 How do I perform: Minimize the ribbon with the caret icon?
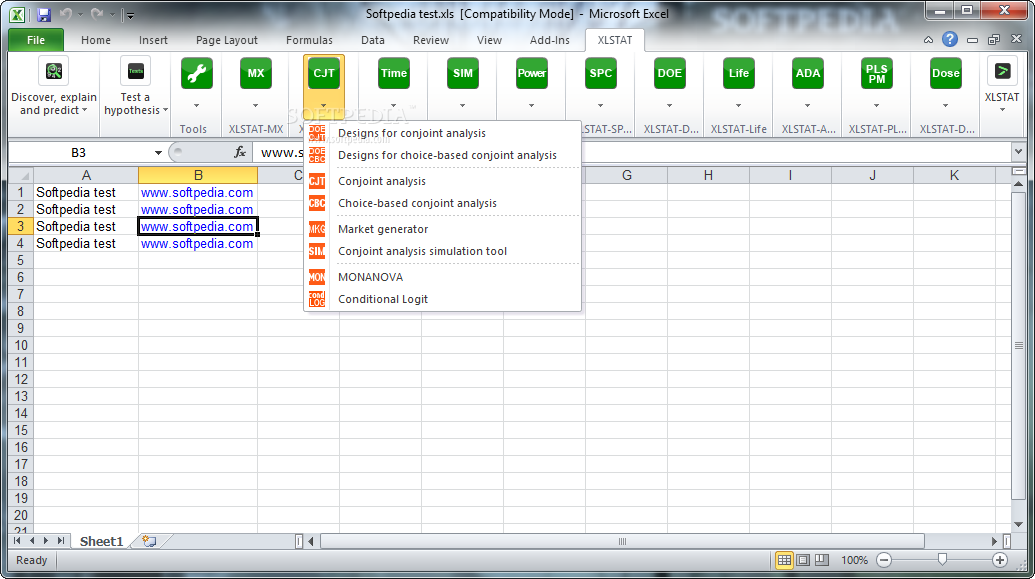point(928,40)
